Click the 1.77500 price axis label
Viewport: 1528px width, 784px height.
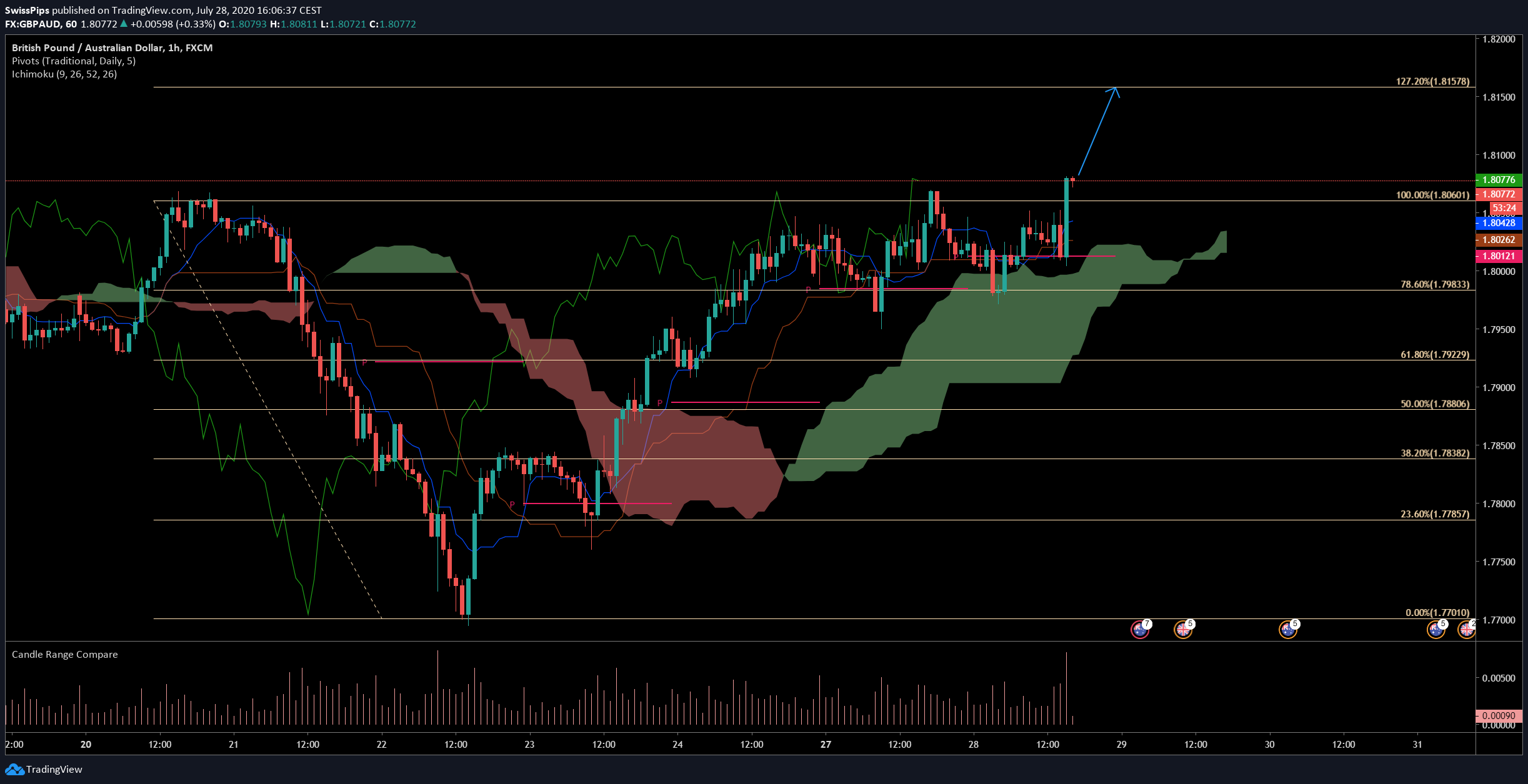tap(1499, 562)
